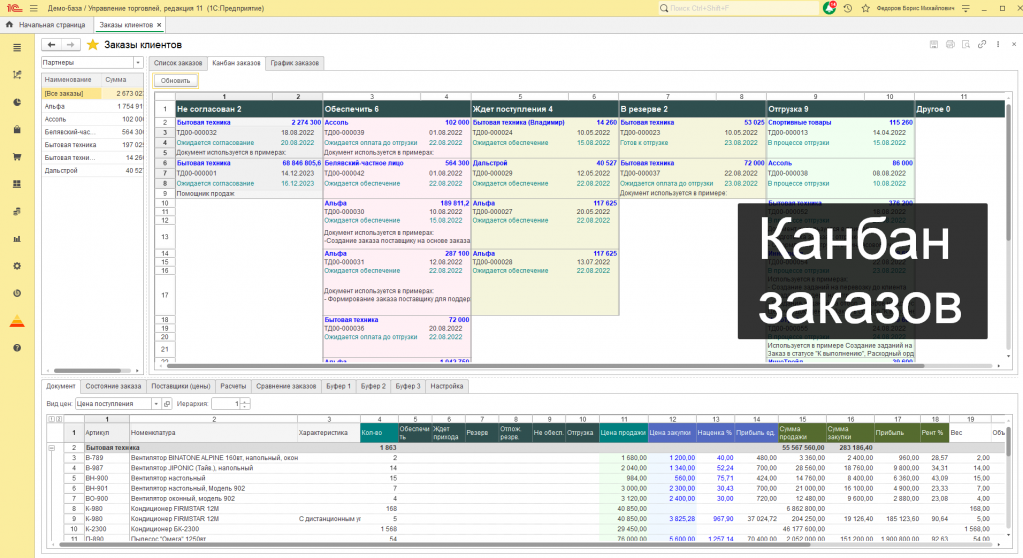Click the Обновить button
The image size is (1023, 558).
pyautogui.click(x=176, y=80)
